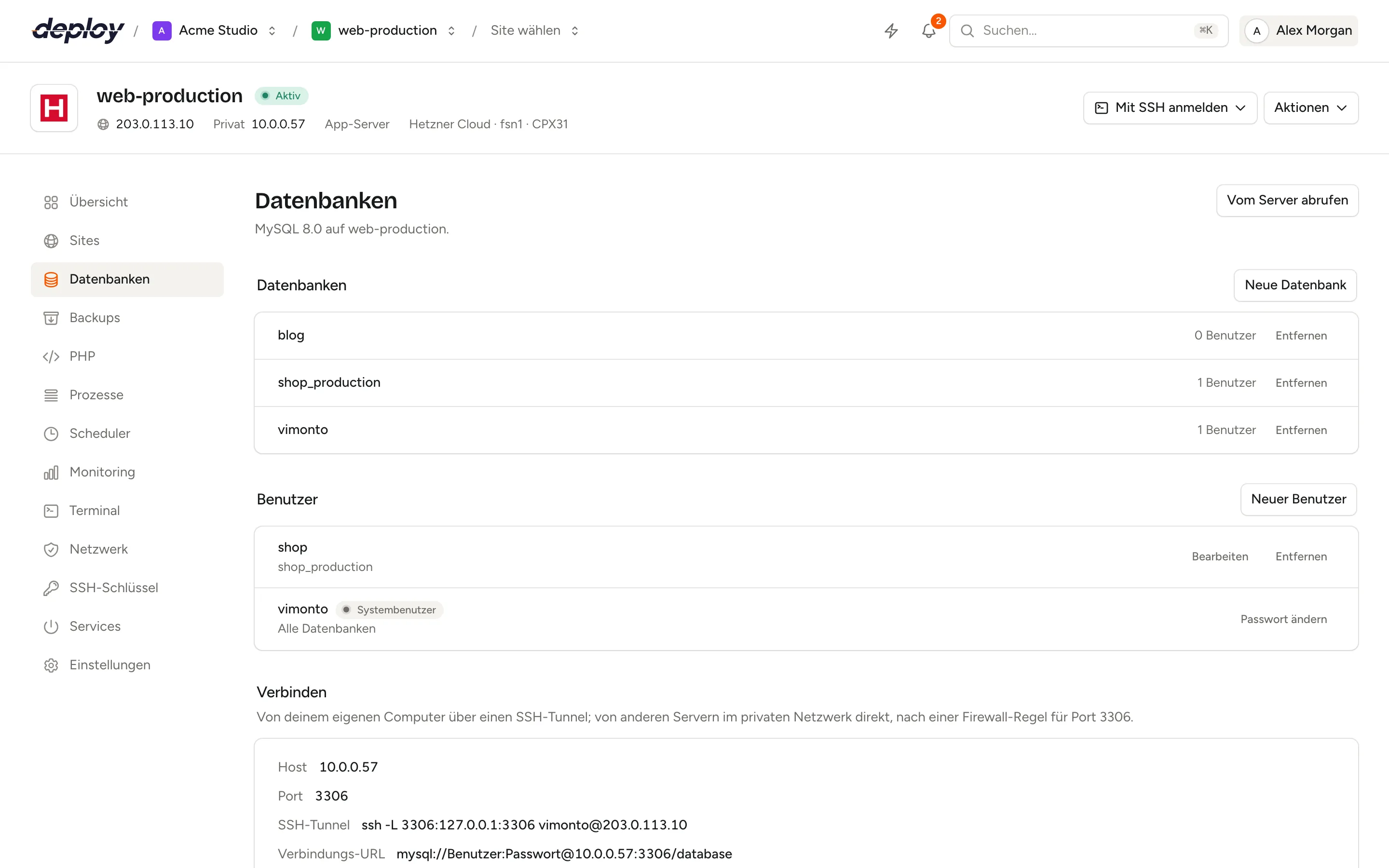Click the green web-production avatar
The height and width of the screenshot is (868, 1389).
[x=321, y=30]
